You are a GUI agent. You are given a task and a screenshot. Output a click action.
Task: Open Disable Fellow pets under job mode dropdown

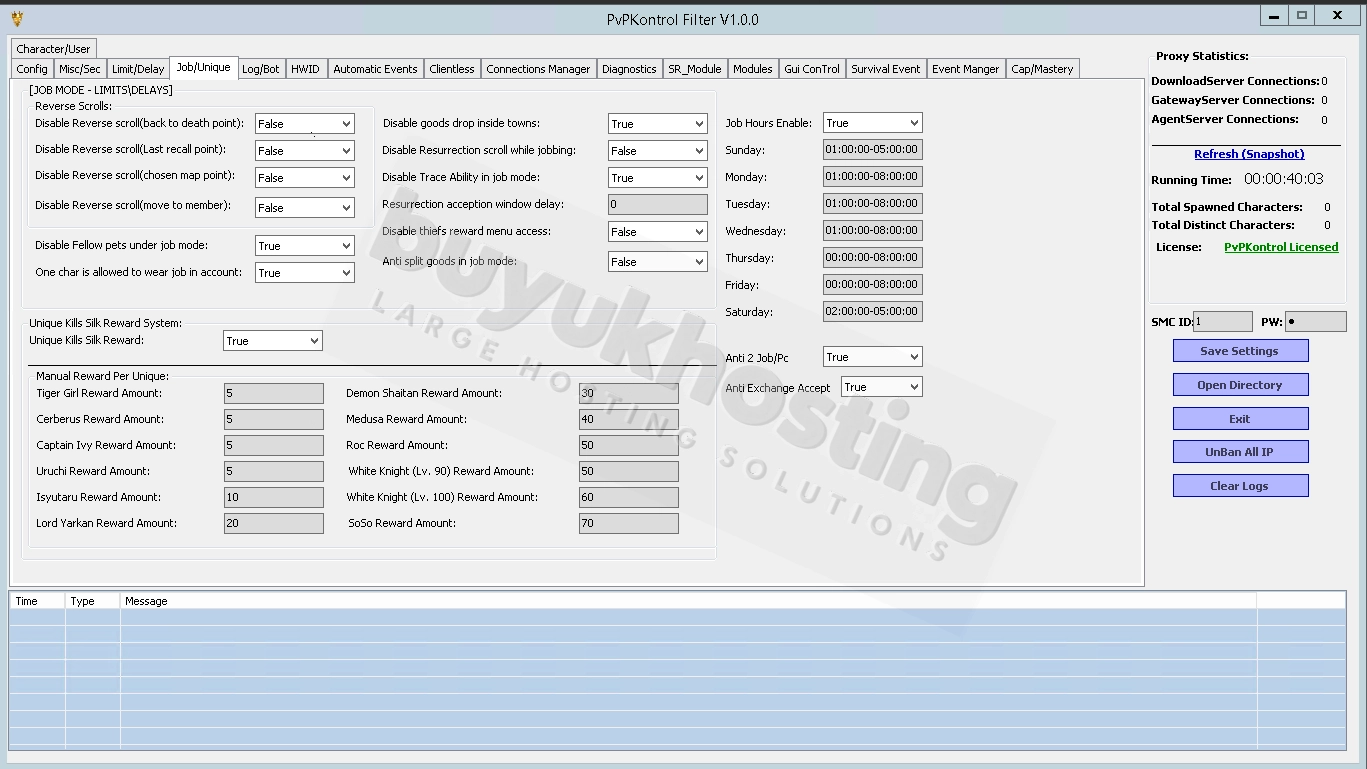[304, 246]
